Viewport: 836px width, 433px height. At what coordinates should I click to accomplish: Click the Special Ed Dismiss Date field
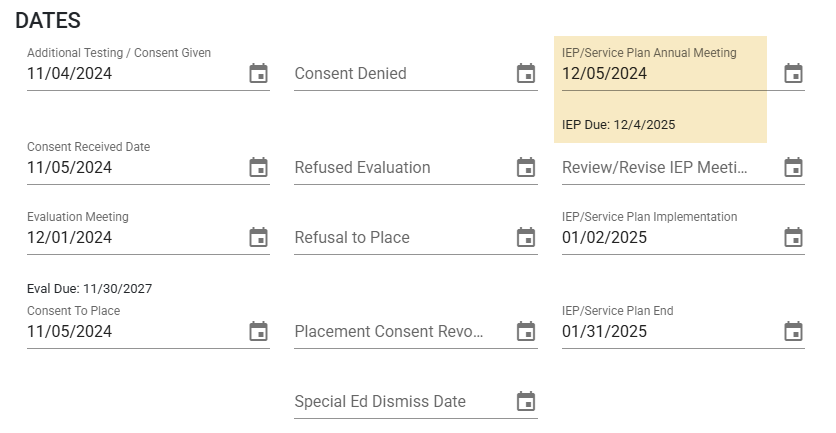403,402
